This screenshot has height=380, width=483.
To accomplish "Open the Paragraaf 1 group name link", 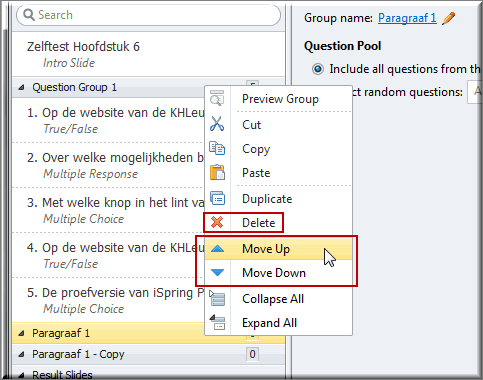I will pyautogui.click(x=407, y=18).
